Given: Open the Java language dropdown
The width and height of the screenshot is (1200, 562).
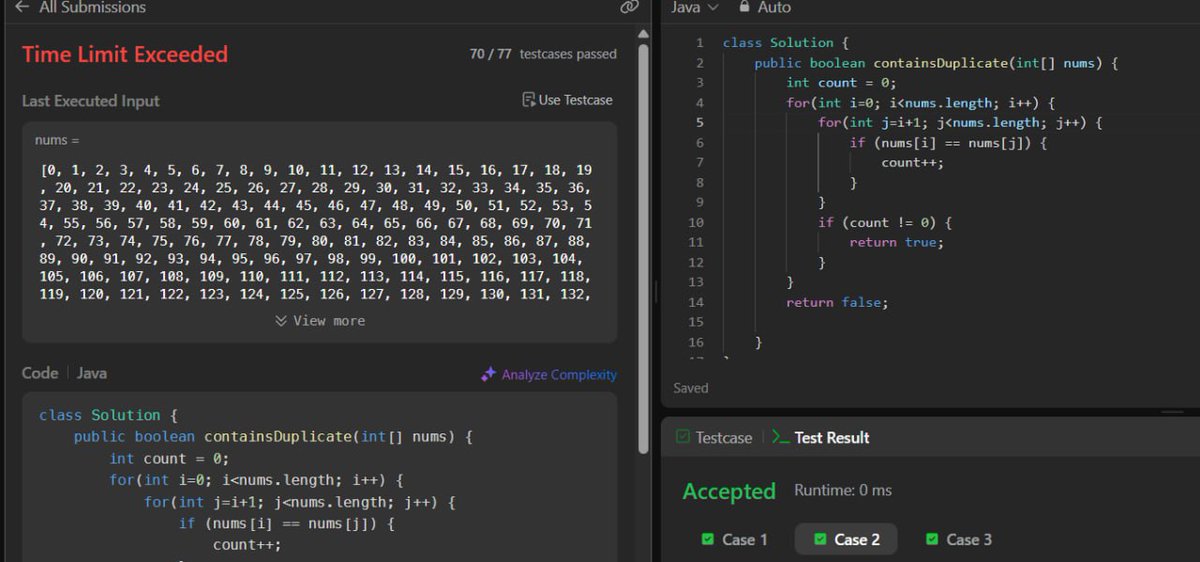Looking at the screenshot, I should 695,7.
